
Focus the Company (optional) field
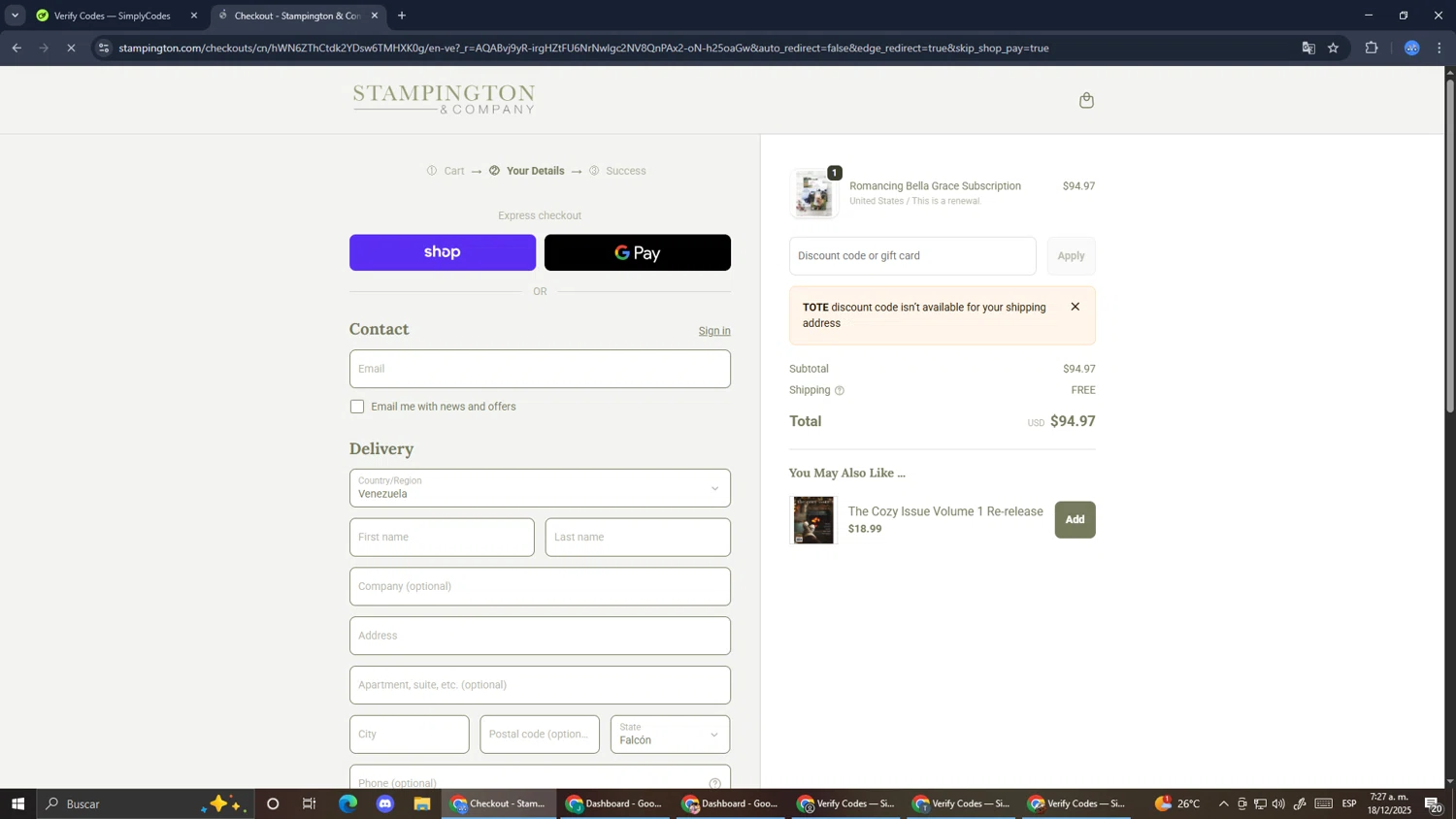click(540, 587)
